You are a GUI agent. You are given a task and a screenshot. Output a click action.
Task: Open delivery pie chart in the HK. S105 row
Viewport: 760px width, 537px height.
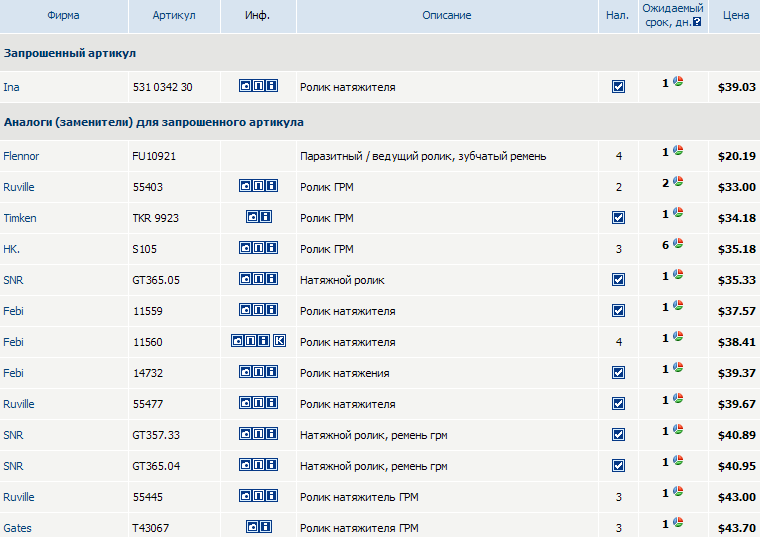pyautogui.click(x=678, y=243)
